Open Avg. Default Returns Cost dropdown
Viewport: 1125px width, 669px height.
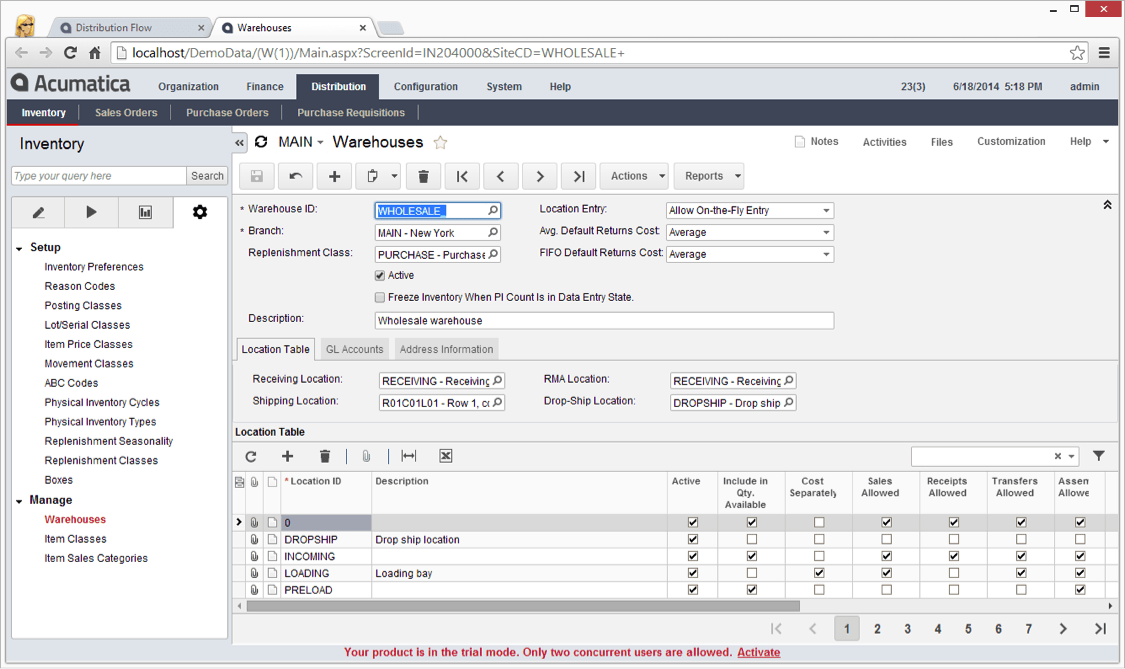(x=826, y=233)
